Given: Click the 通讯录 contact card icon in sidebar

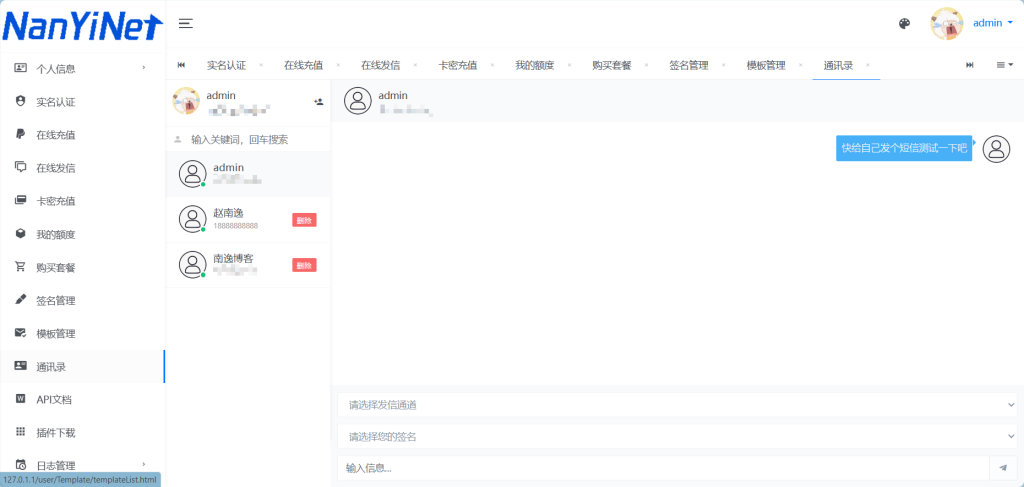Looking at the screenshot, I should (21, 366).
